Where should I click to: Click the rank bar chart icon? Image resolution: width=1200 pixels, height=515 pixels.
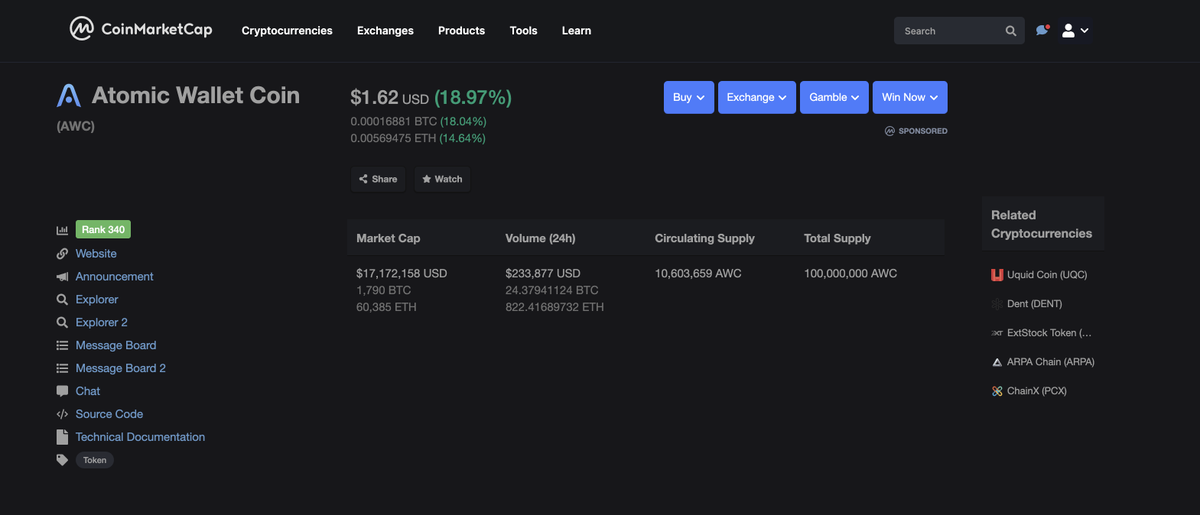[62, 230]
